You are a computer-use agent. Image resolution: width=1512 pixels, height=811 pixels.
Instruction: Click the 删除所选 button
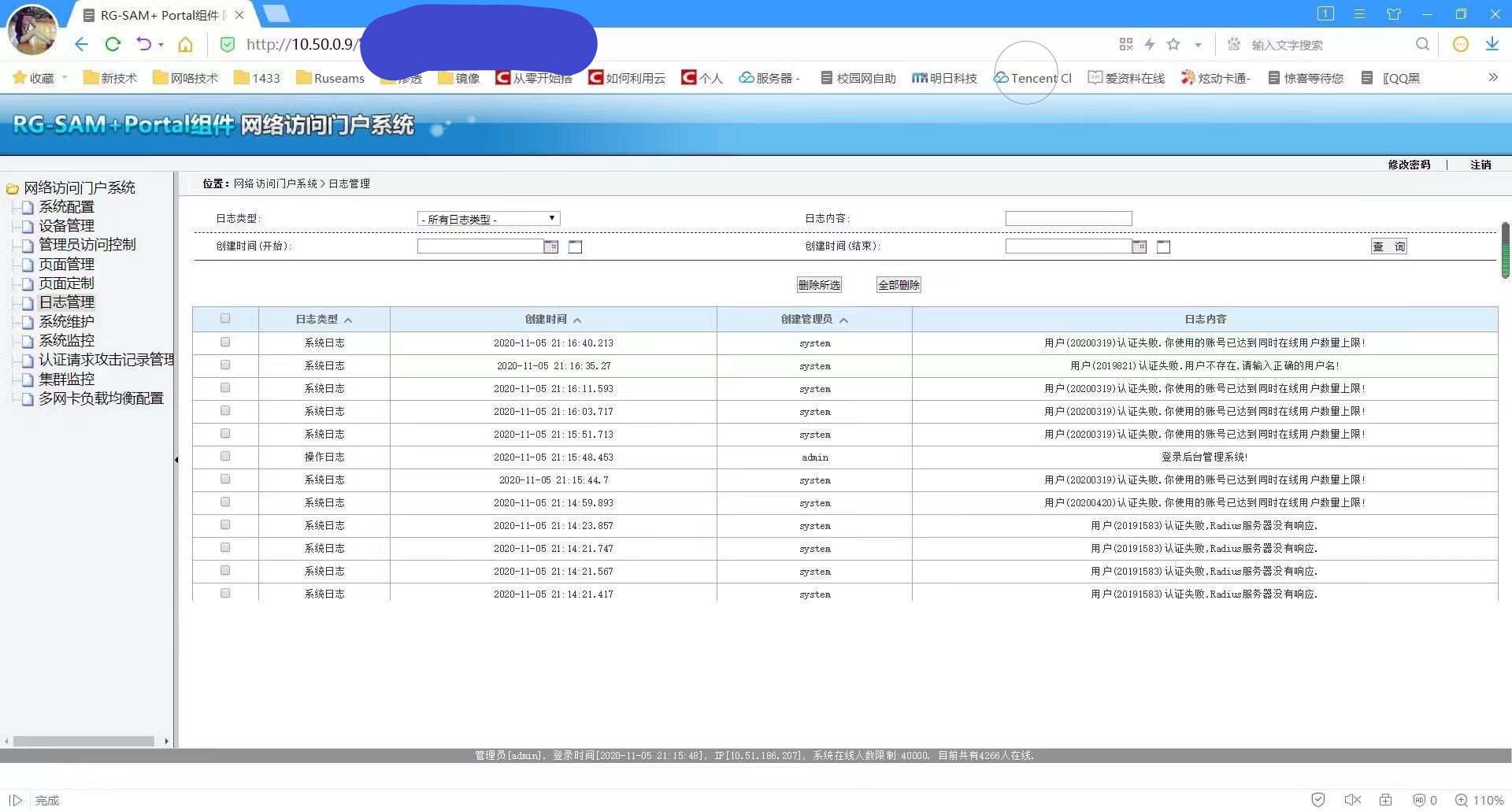819,285
